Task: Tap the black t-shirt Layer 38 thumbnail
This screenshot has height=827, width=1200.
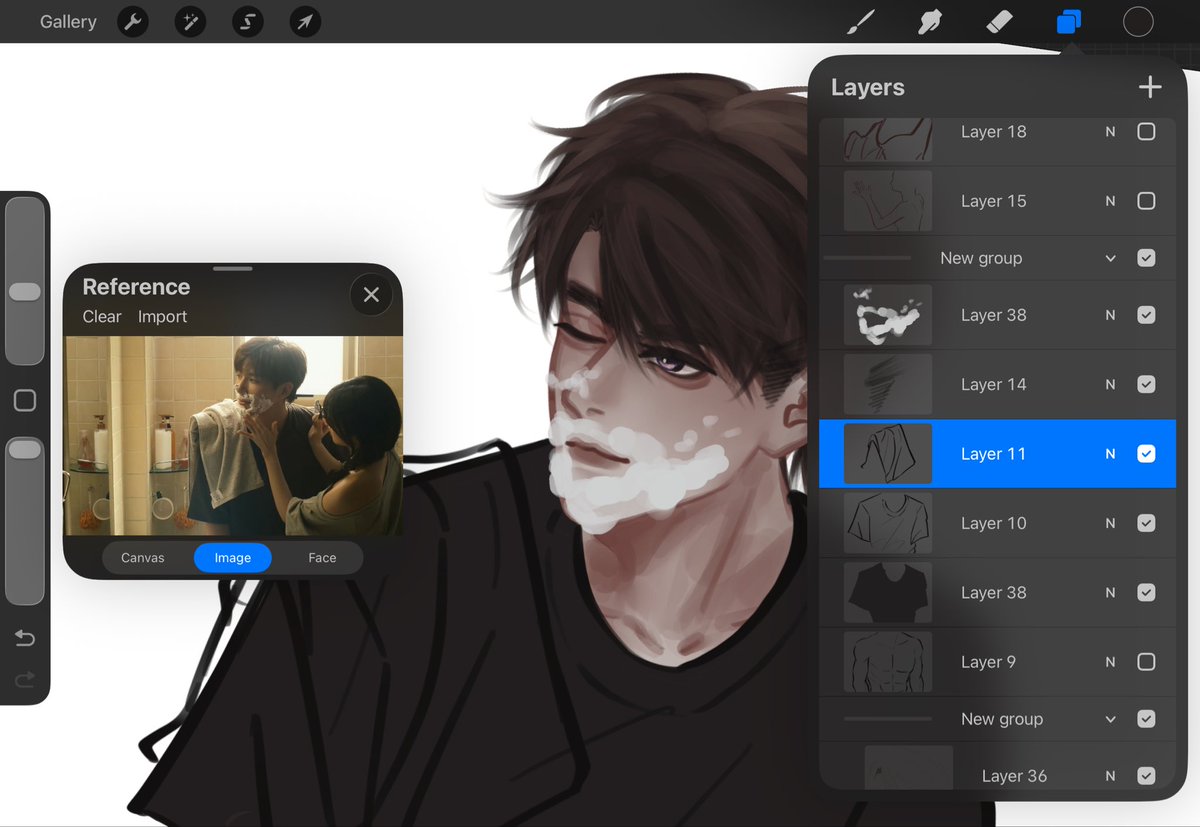Action: 888,593
